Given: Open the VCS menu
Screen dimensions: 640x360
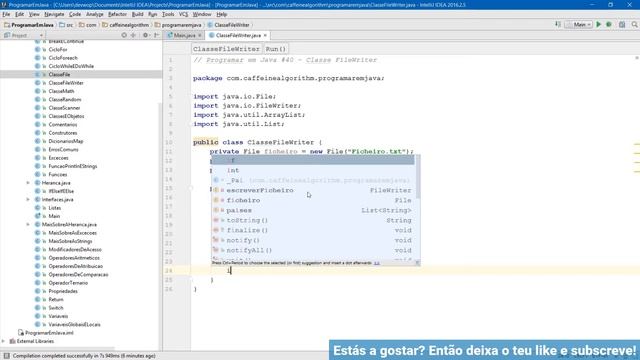Looking at the screenshot, I should coord(183,14).
